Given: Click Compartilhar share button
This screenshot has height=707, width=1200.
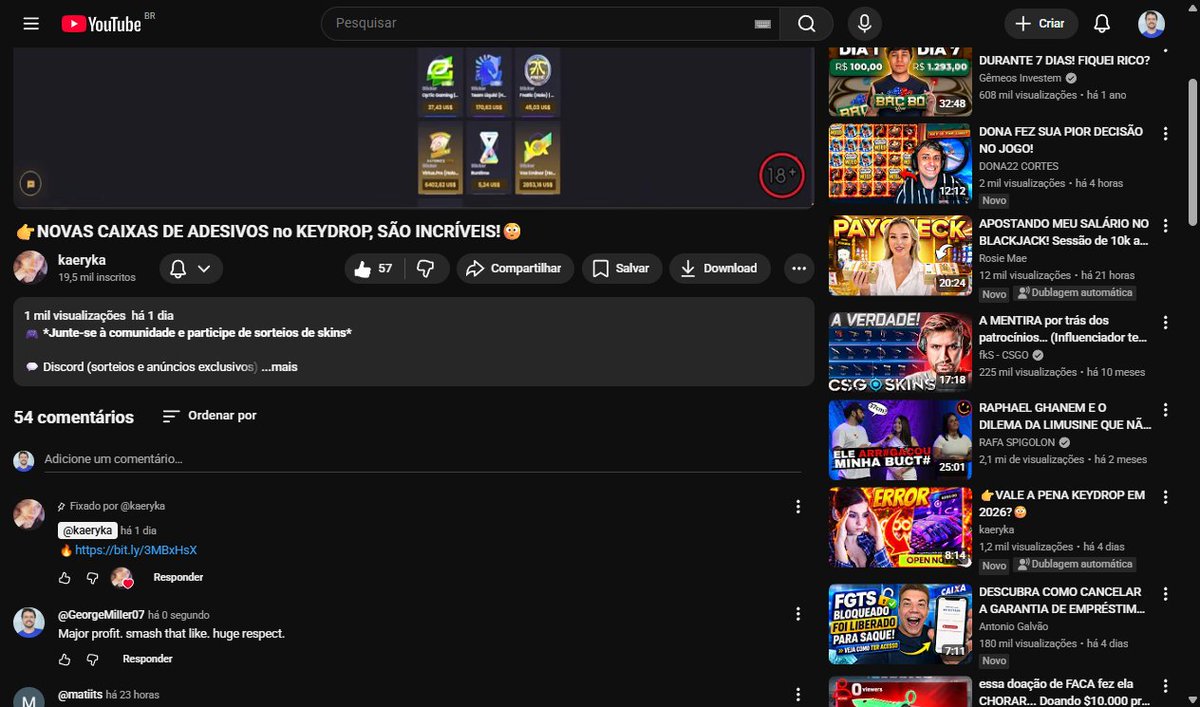Looking at the screenshot, I should (515, 268).
